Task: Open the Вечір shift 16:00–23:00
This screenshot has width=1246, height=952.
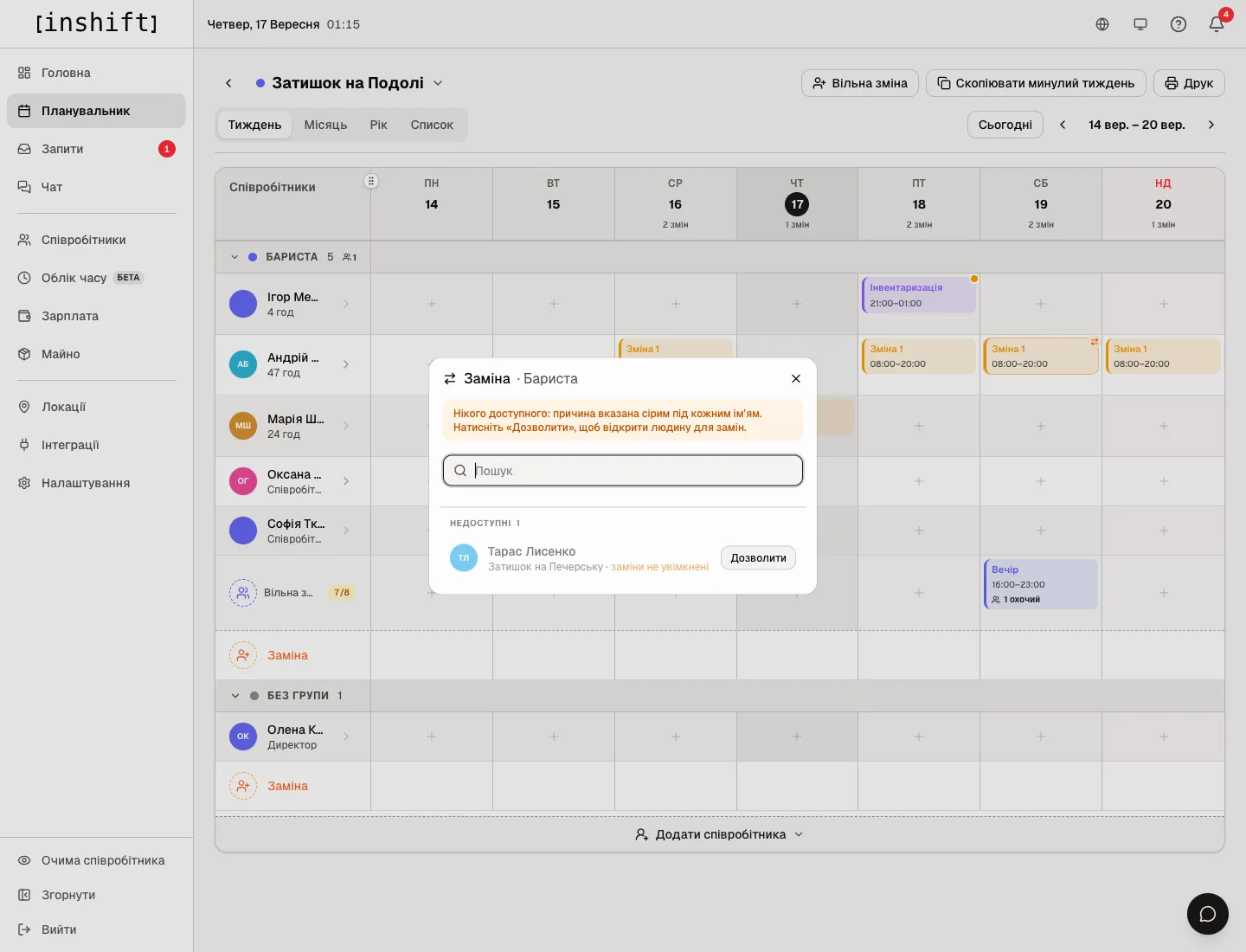Action: coord(1041,584)
